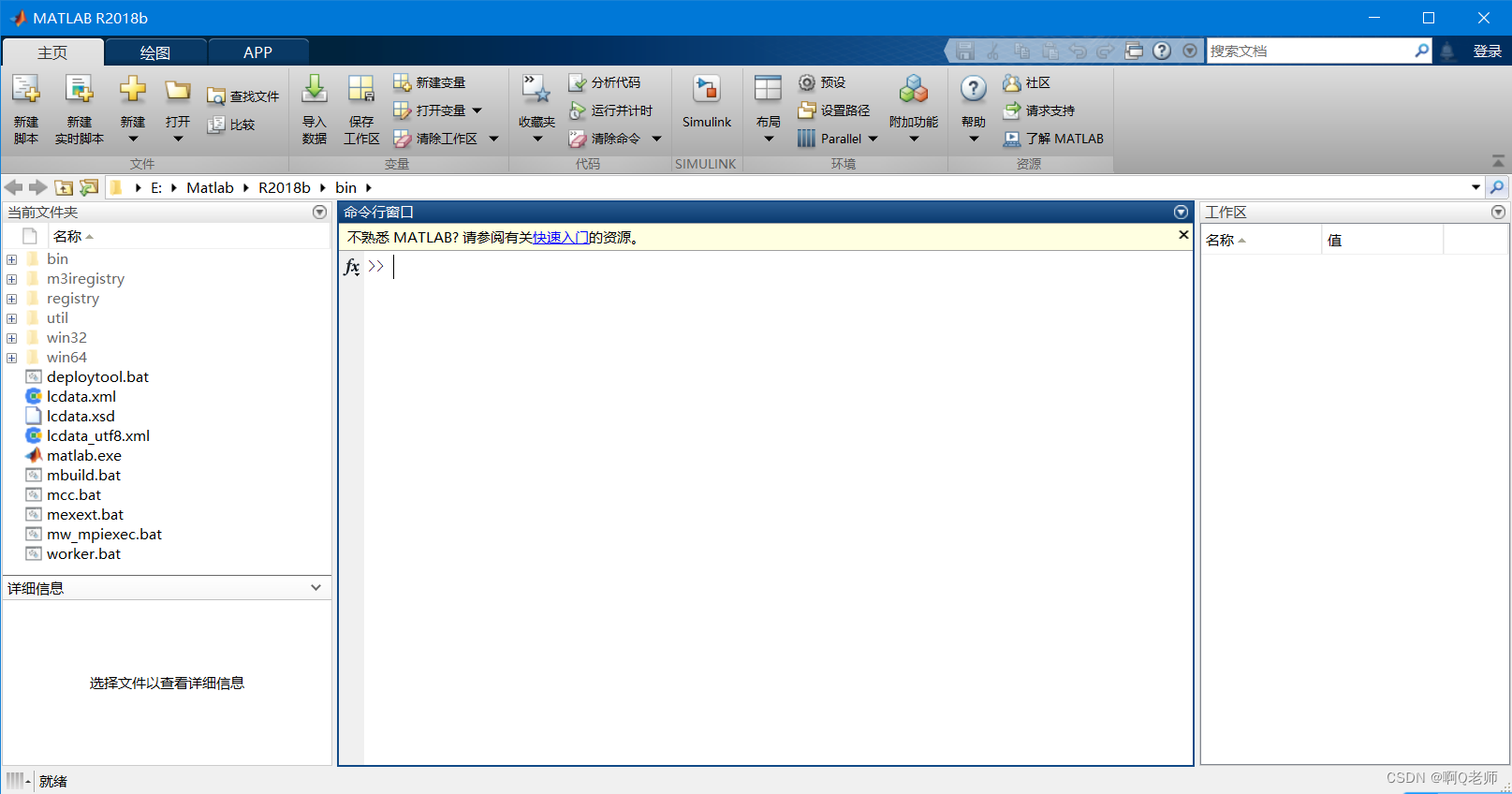Open the Clear Commands (清除命令) dropdown arrow
Viewport: 1512px width, 794px height.
(656, 139)
